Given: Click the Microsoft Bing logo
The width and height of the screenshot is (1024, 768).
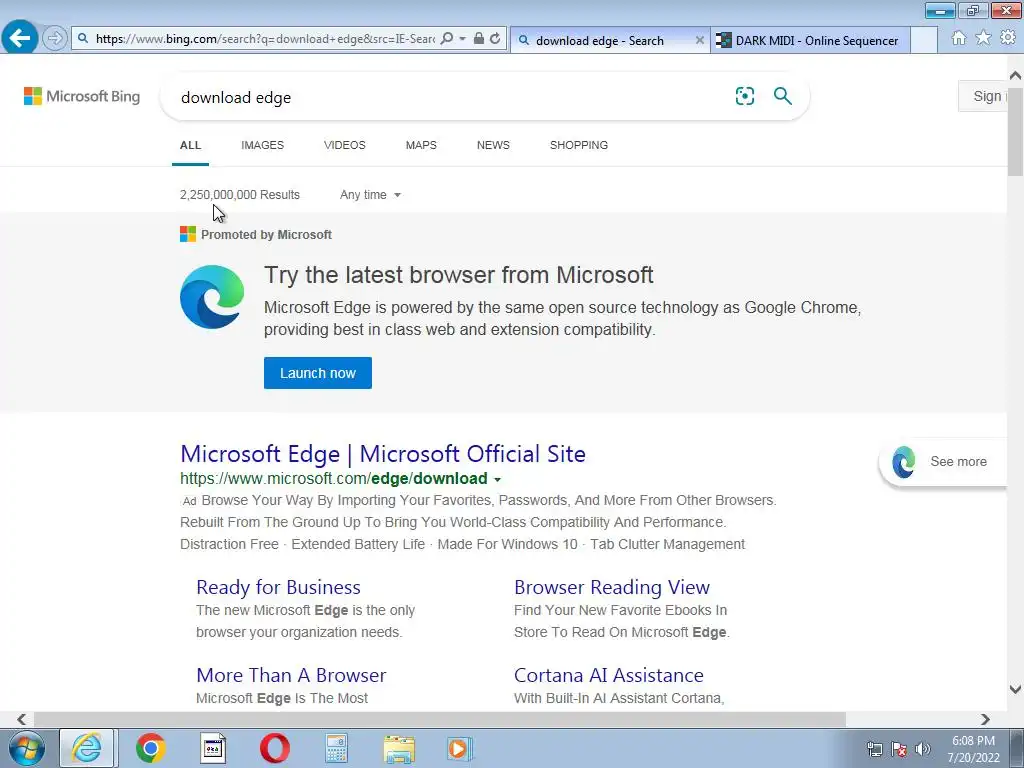Looking at the screenshot, I should (x=82, y=96).
